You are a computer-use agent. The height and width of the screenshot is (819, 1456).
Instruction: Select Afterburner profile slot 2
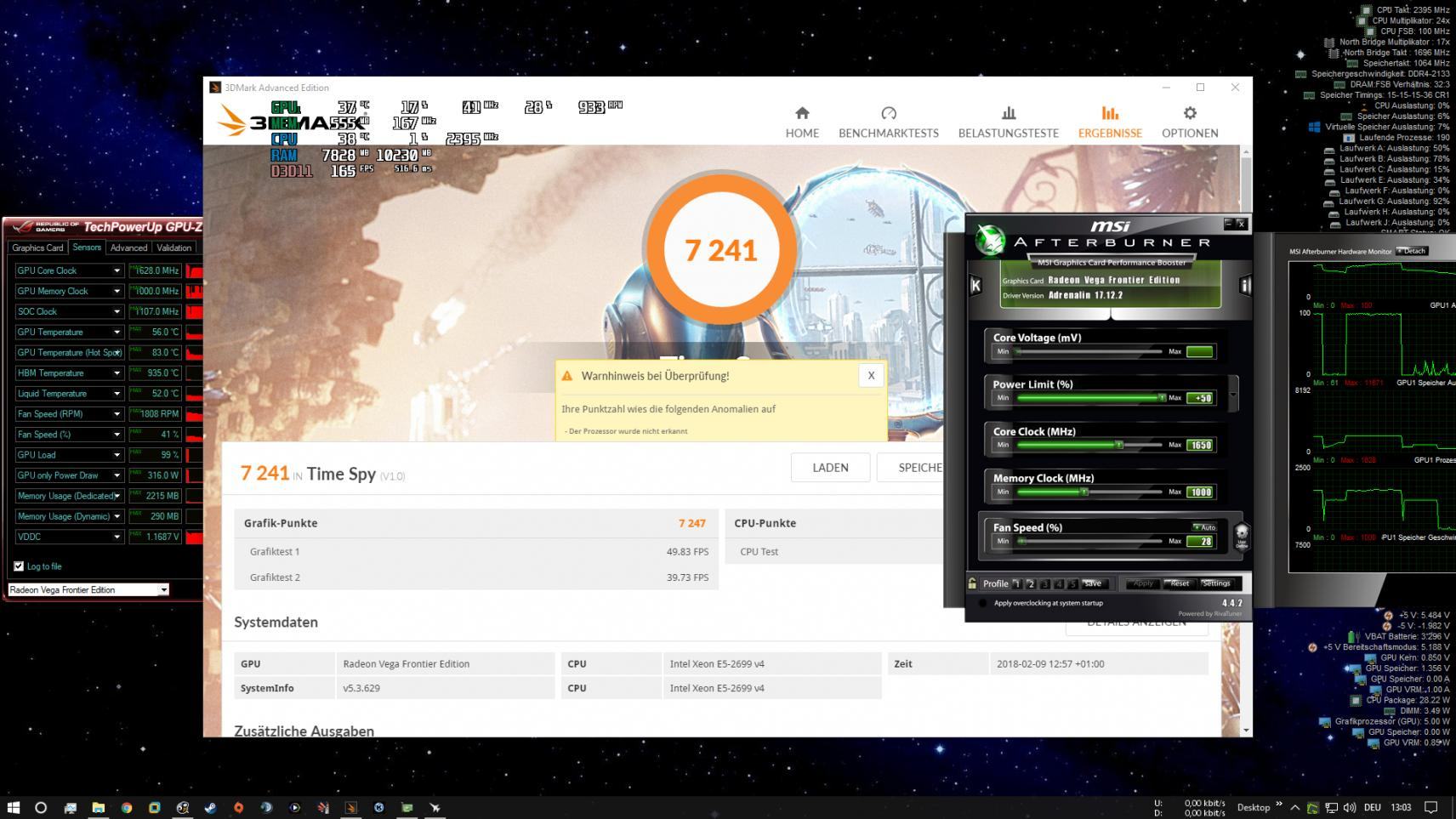[1031, 583]
